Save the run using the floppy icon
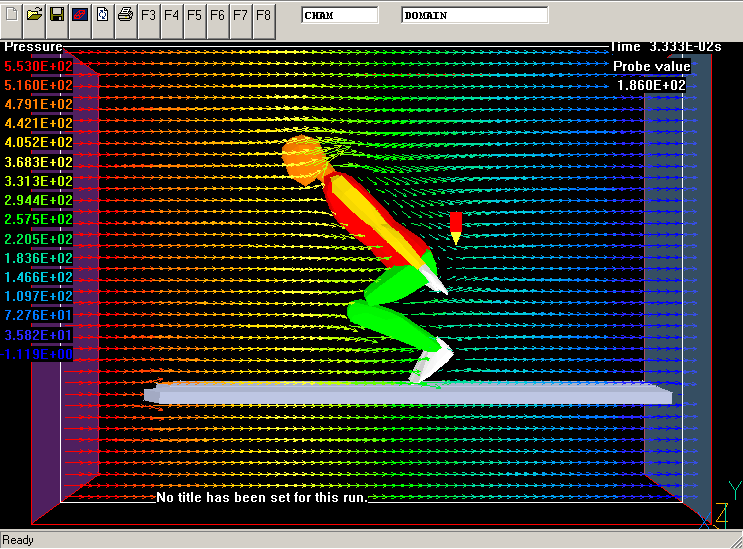 point(57,15)
